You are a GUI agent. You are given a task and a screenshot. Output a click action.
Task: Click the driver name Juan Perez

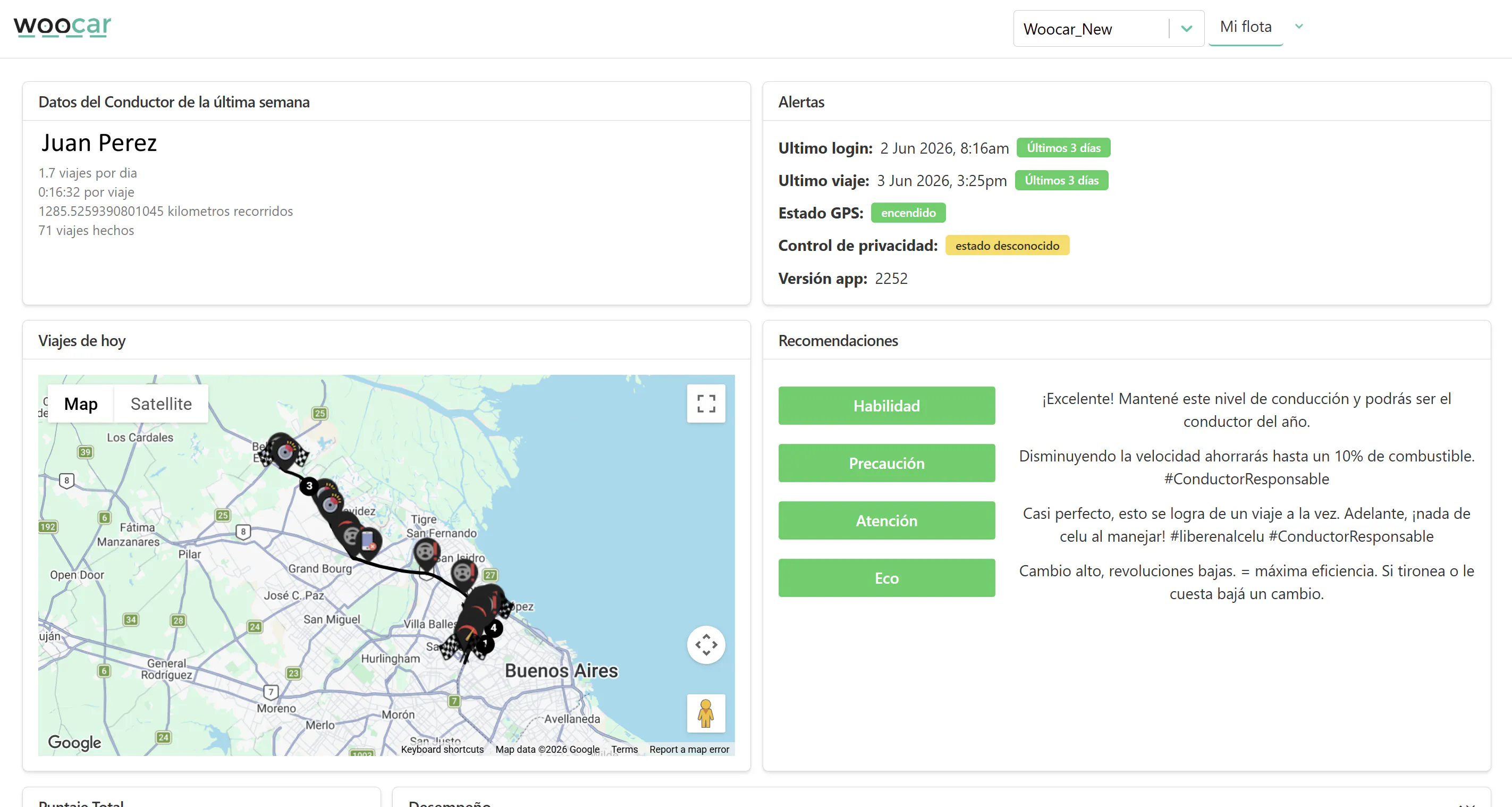99,142
